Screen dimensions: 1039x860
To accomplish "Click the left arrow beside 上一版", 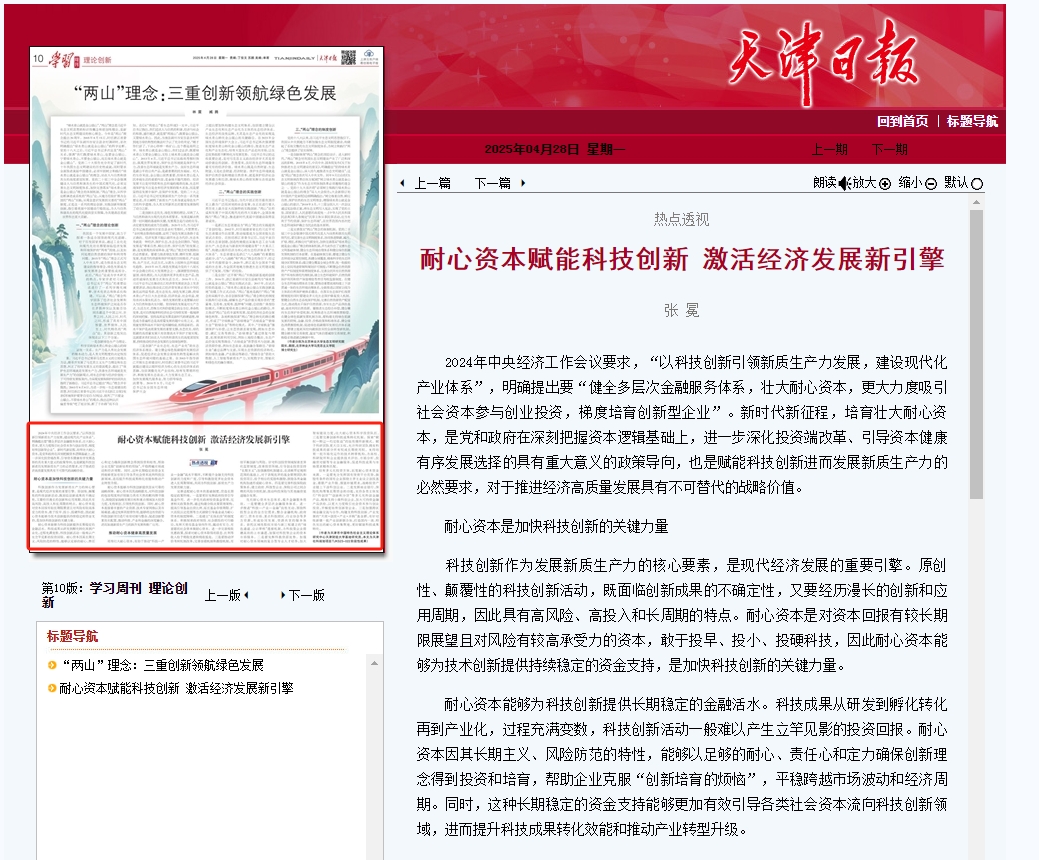I will [246, 595].
